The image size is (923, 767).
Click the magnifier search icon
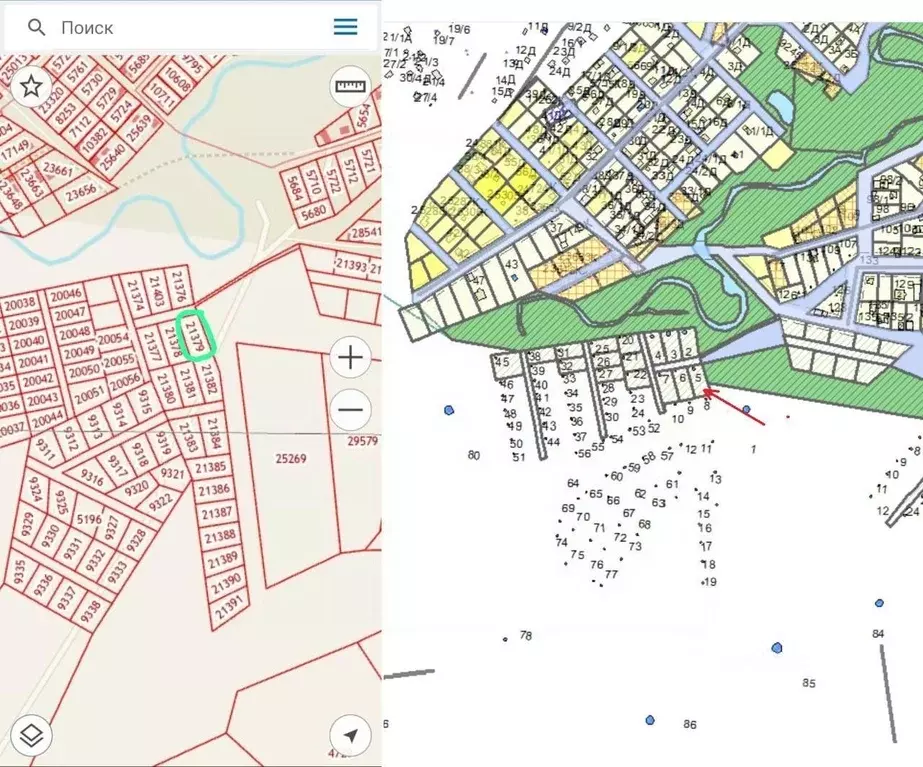pos(37,27)
